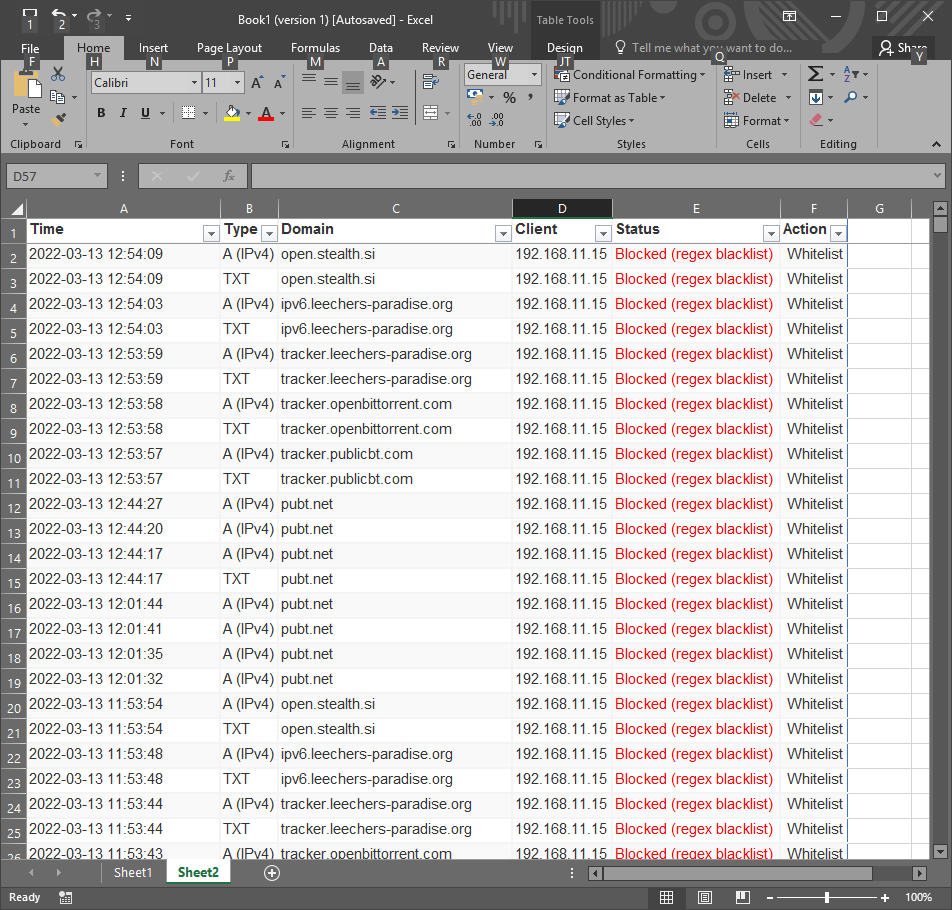Click the Undo arrow in title bar
952x910 pixels.
[58, 14]
